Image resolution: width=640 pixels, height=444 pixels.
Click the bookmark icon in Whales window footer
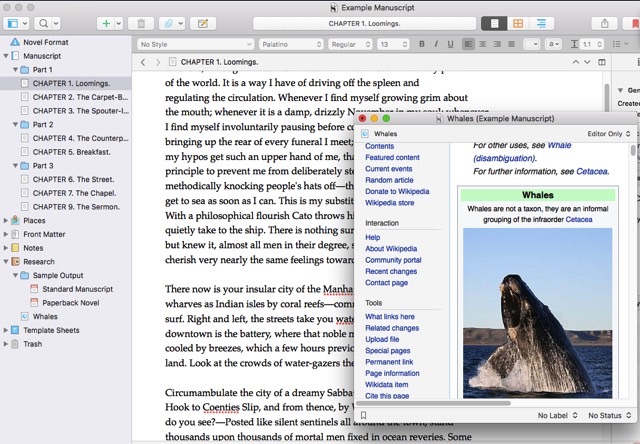click(x=363, y=415)
